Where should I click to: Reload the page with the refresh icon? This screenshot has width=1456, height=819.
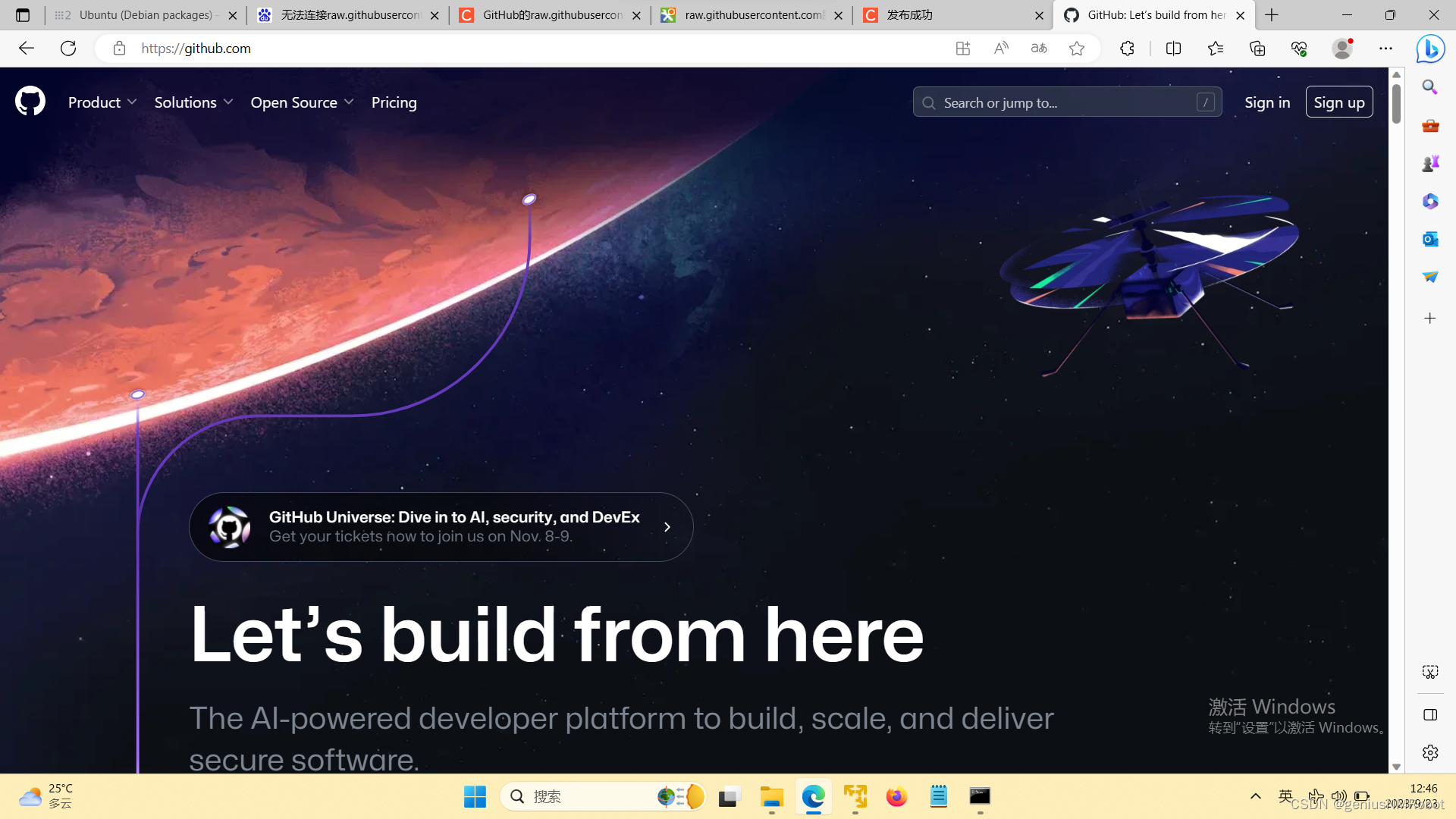(x=68, y=49)
